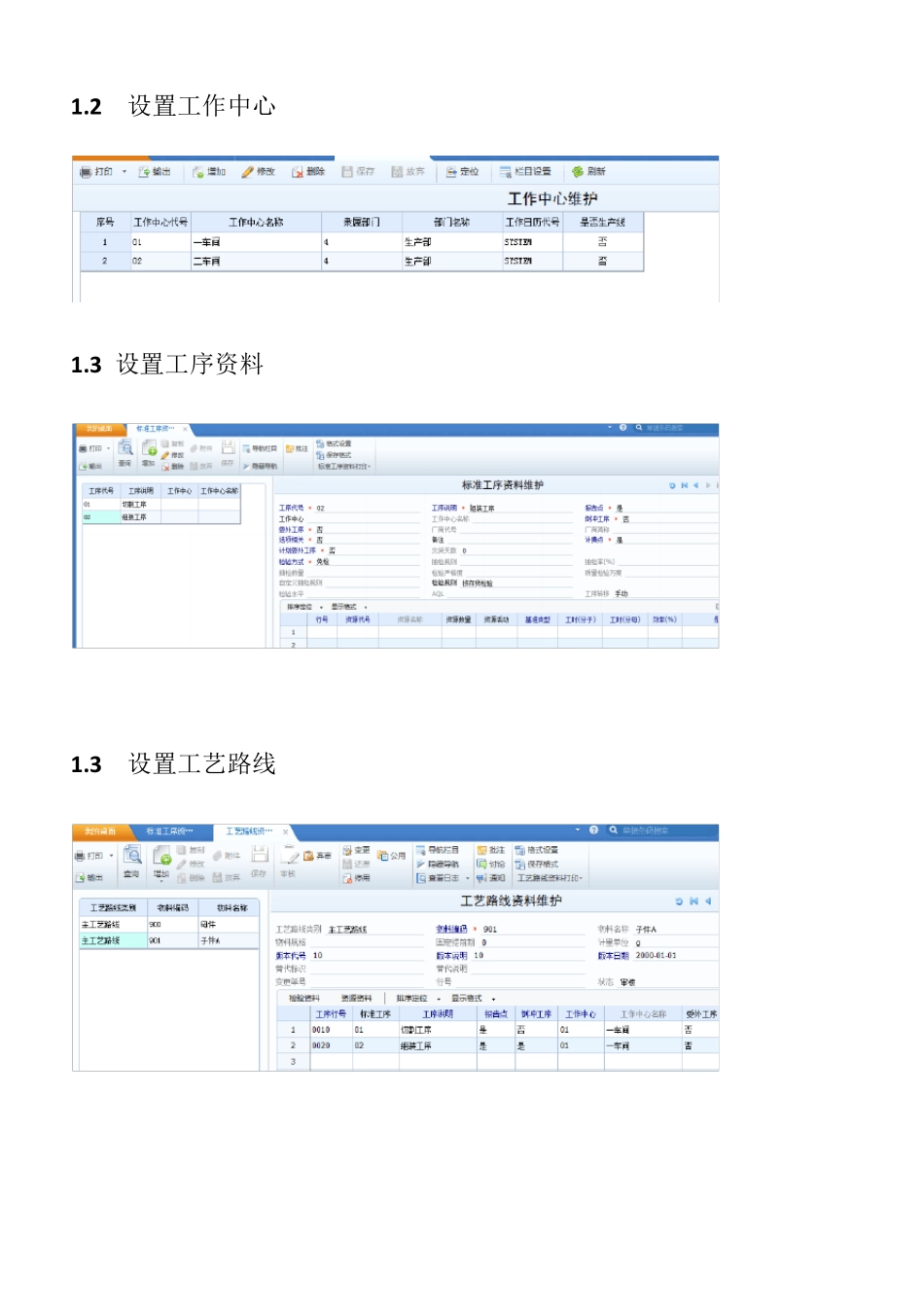Open 栏目设置 in the 工作中心维护 toolbar
The height and width of the screenshot is (1307, 924).
525,171
